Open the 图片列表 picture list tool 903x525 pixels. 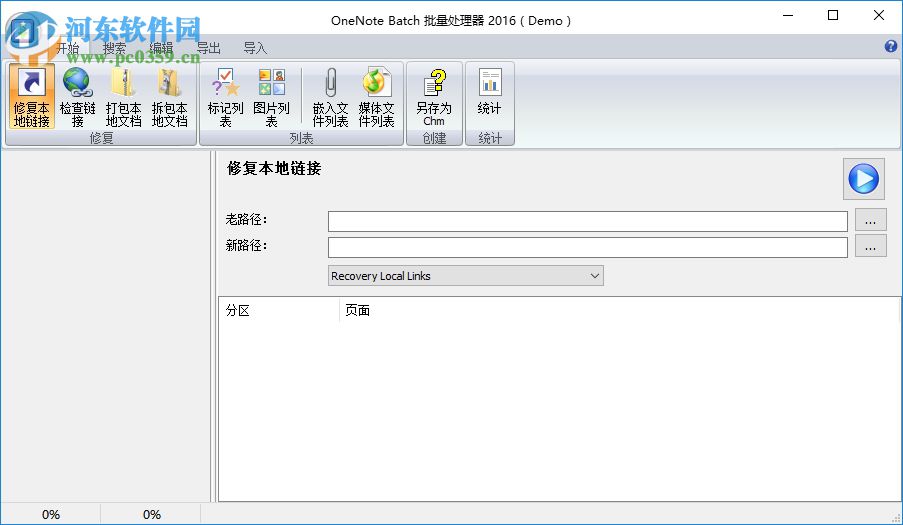coord(271,96)
